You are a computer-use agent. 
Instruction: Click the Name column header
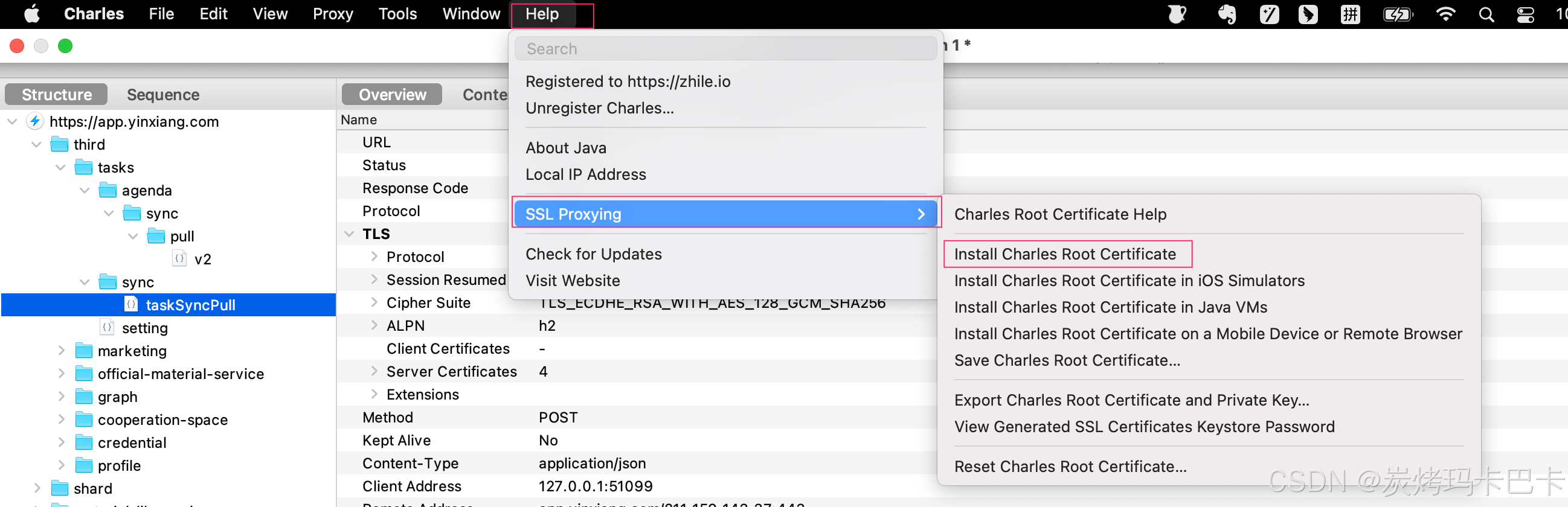359,120
